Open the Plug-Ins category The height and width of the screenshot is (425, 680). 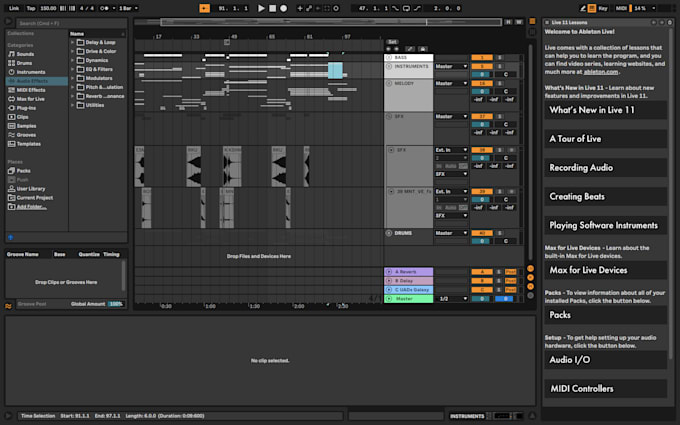click(x=26, y=108)
